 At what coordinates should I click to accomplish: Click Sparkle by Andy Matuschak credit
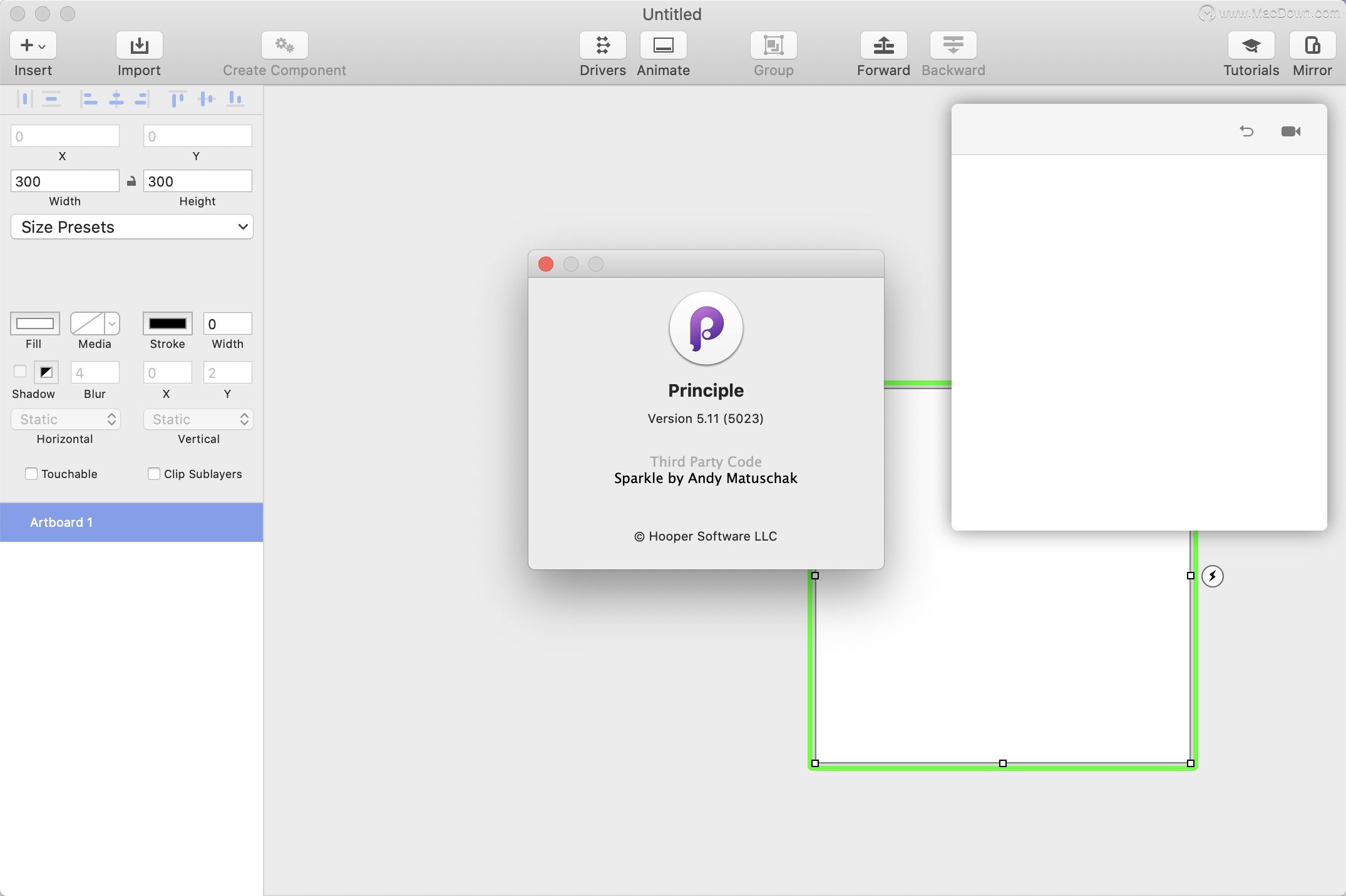706,478
